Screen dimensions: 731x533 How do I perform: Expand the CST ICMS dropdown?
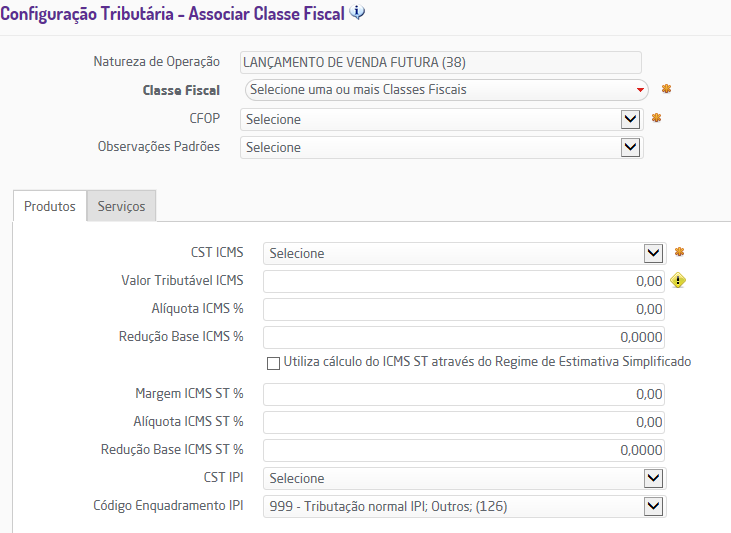(464, 253)
